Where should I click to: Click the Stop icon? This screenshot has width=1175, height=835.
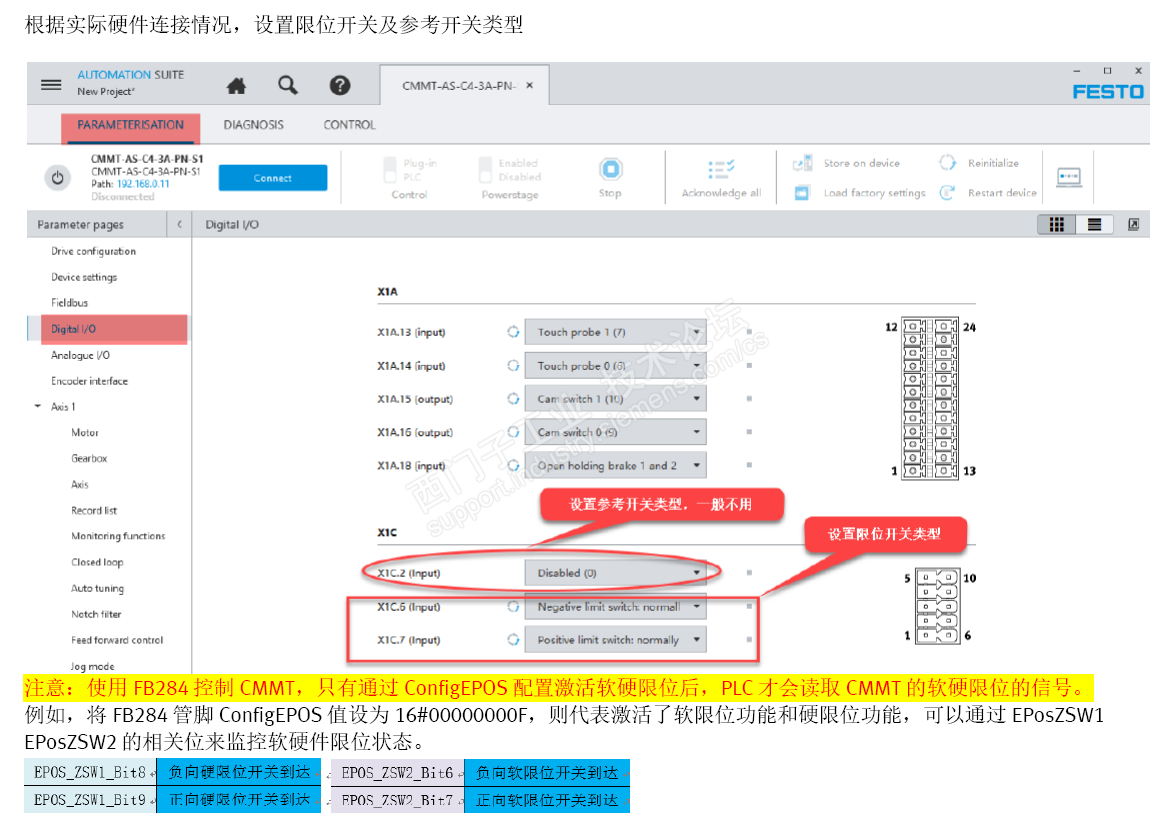[610, 169]
